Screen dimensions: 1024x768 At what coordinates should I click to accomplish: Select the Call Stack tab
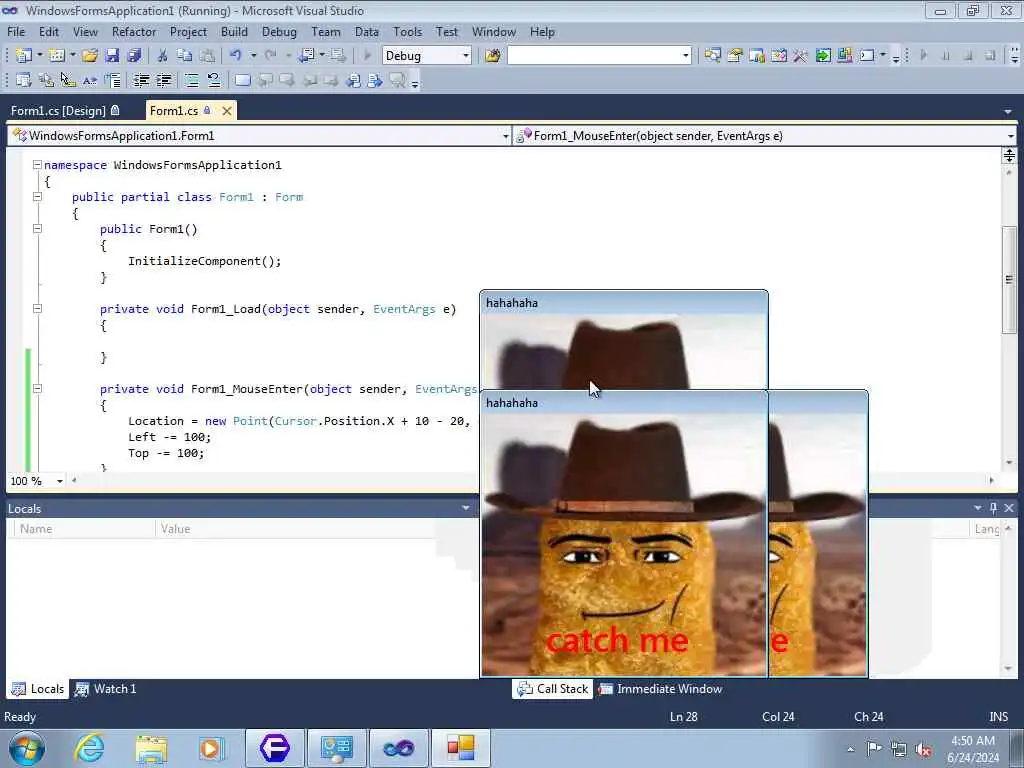pos(553,689)
